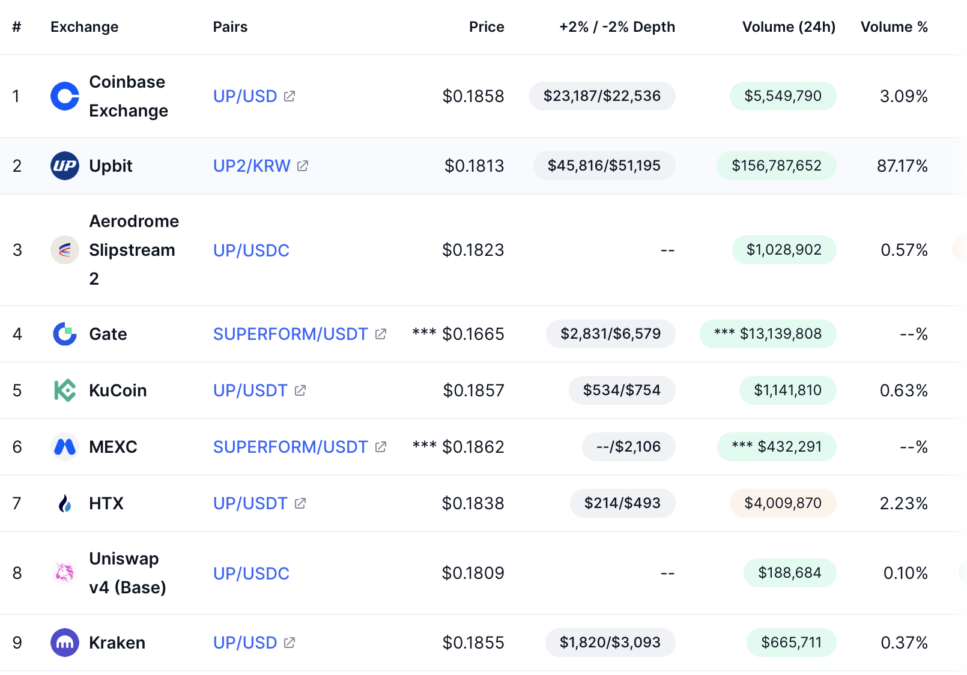This screenshot has width=967, height=675.
Task: Open external link icon beside Coinbase UP/USD
Action: click(289, 96)
